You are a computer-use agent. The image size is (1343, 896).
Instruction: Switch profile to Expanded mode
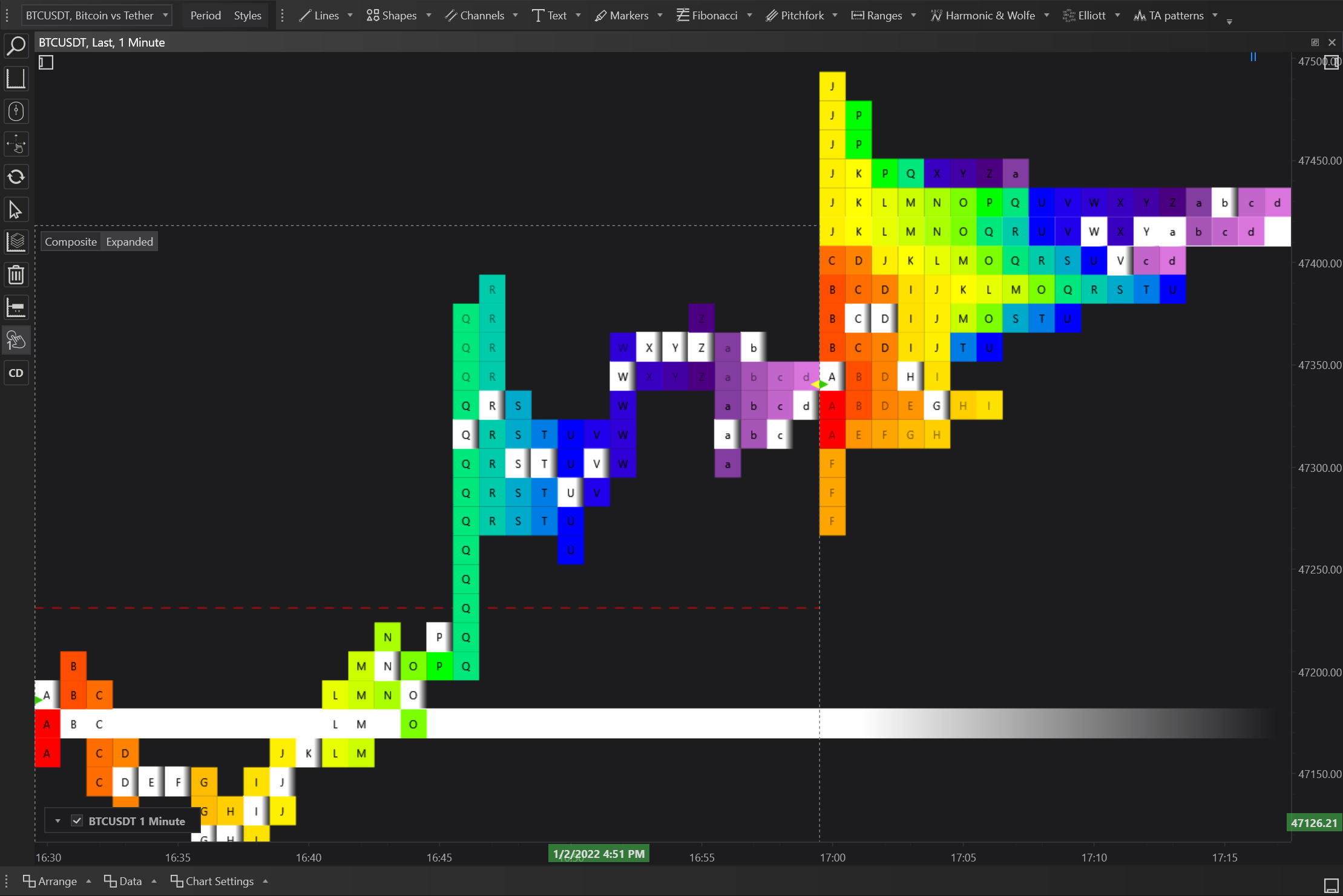click(x=130, y=242)
